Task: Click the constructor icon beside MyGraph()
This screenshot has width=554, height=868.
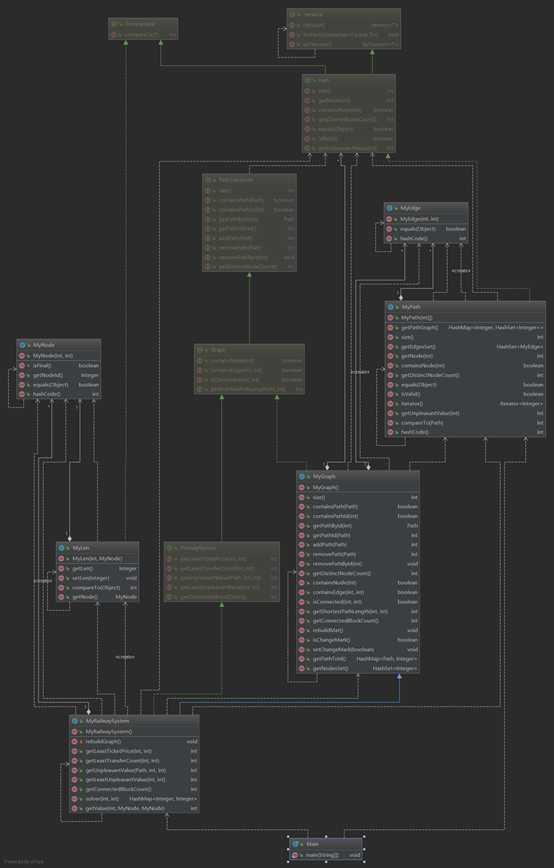Action: tap(302, 488)
